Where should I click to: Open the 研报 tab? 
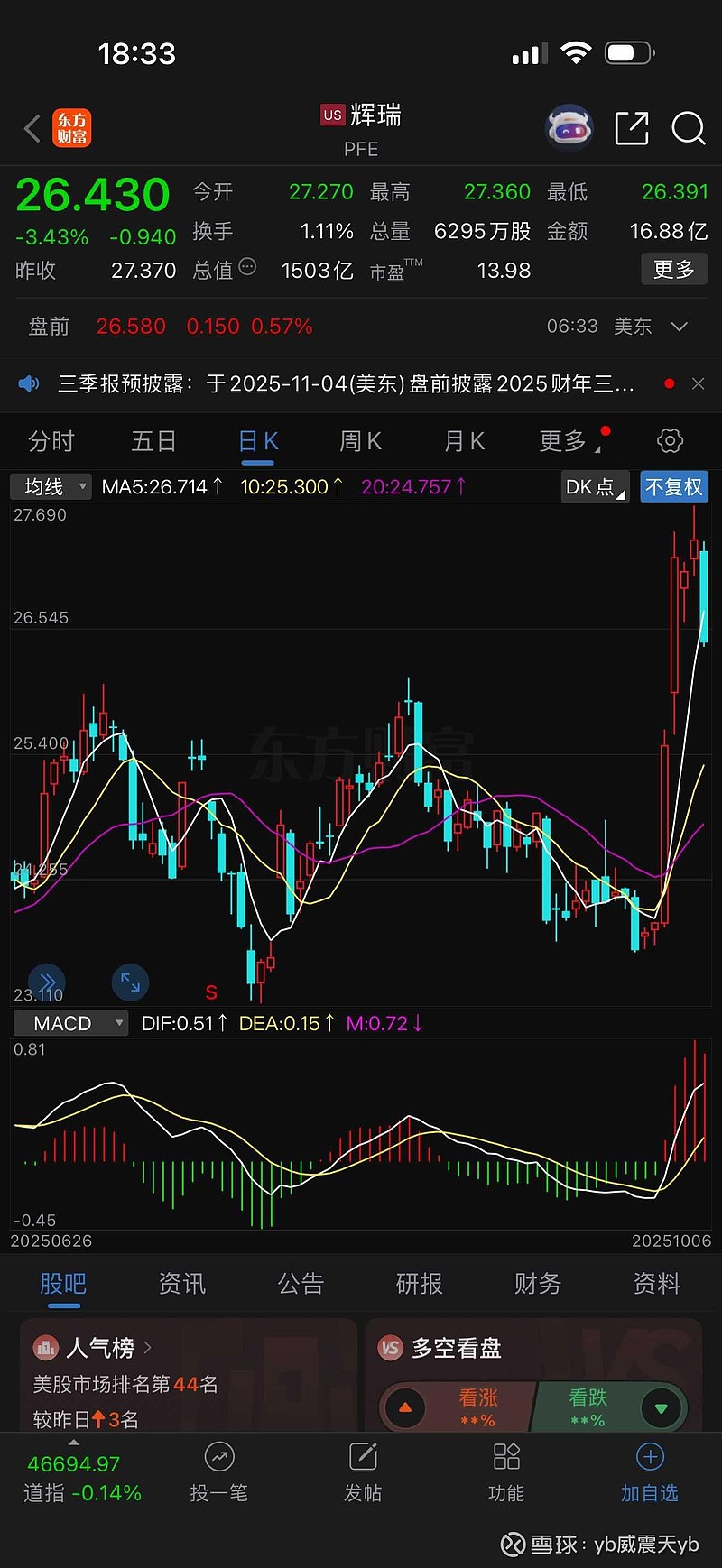point(419,1283)
